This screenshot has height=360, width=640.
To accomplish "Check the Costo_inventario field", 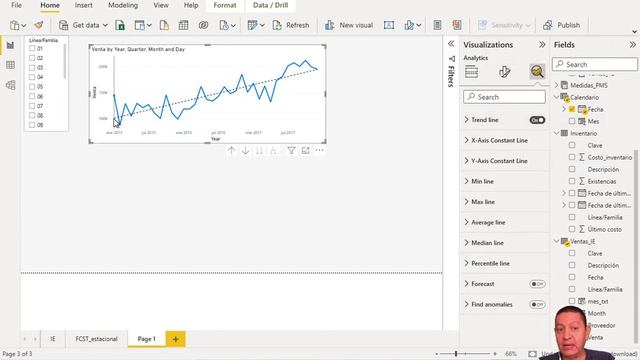I will click(572, 157).
